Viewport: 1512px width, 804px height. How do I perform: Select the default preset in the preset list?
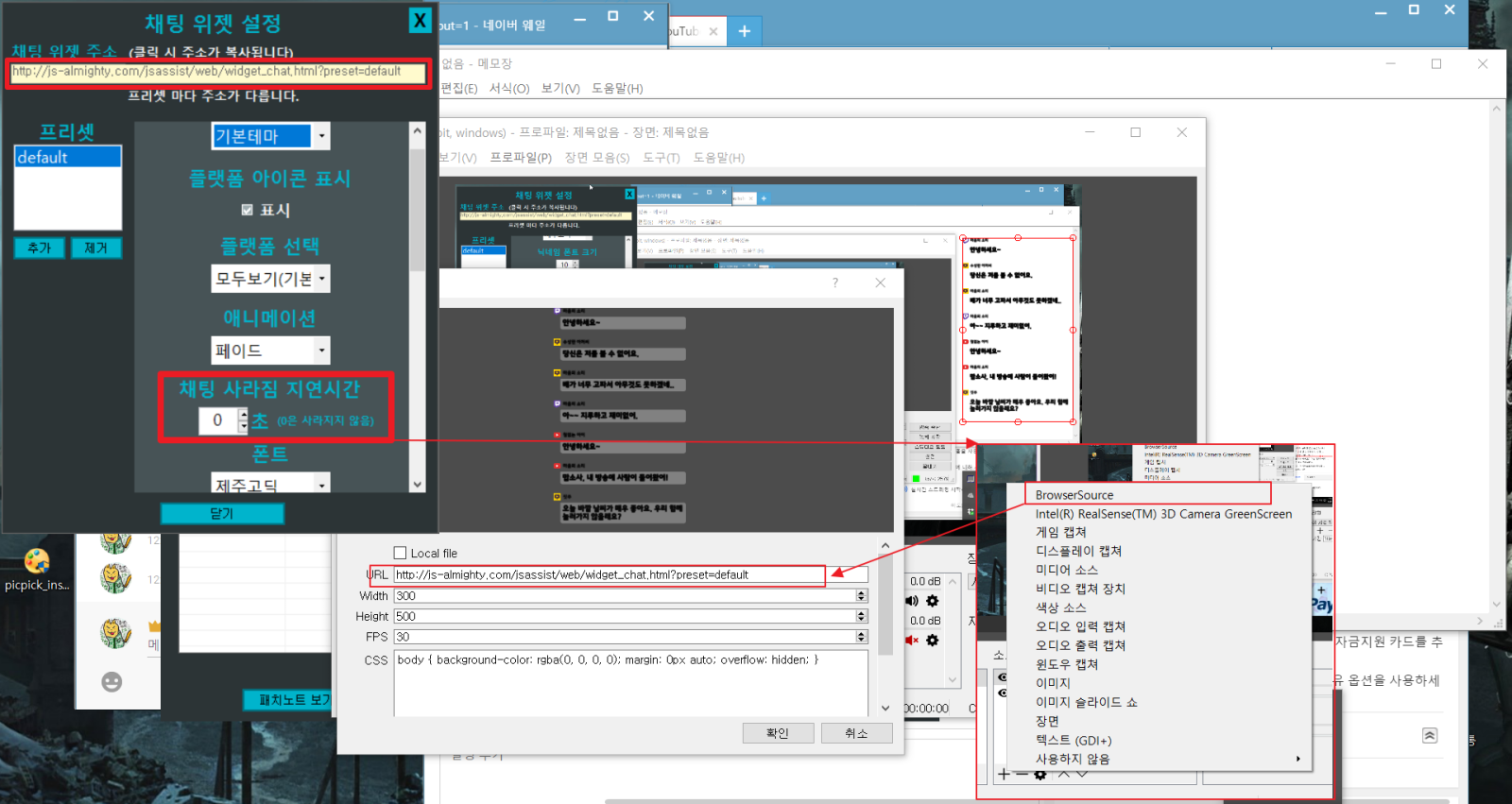(x=68, y=157)
